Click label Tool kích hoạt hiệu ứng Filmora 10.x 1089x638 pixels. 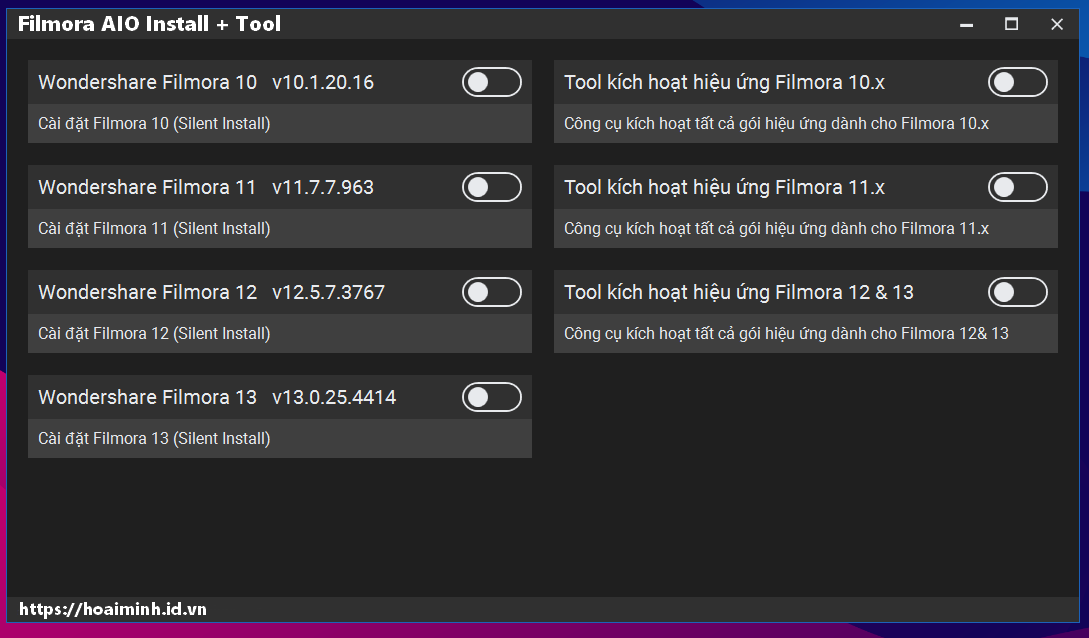pyautogui.click(x=724, y=83)
